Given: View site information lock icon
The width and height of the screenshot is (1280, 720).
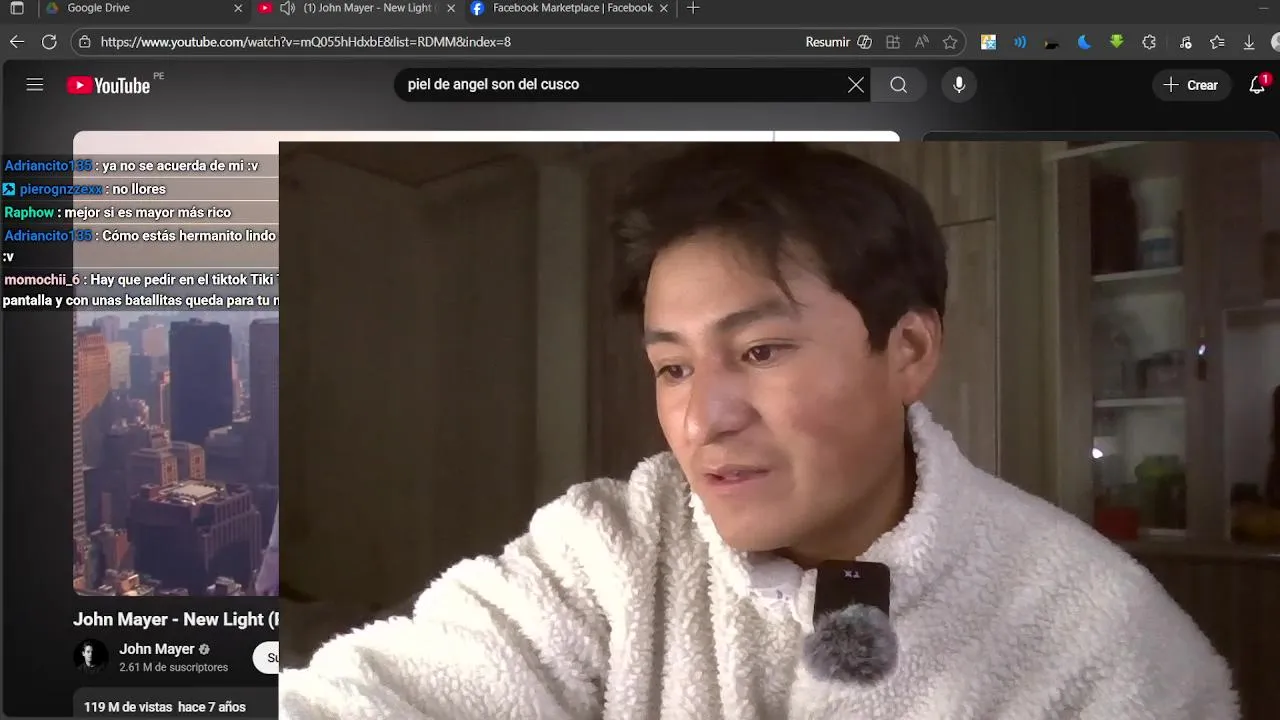Looking at the screenshot, I should (85, 42).
